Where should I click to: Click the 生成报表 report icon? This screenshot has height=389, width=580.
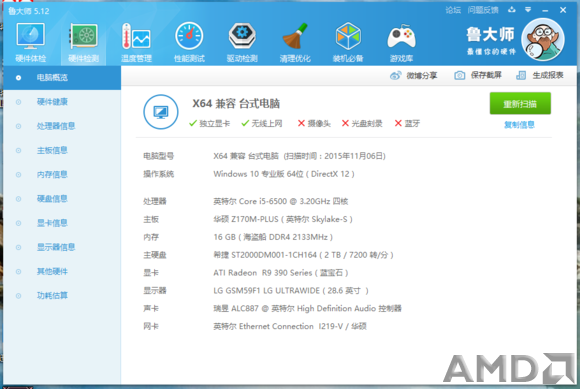point(521,75)
